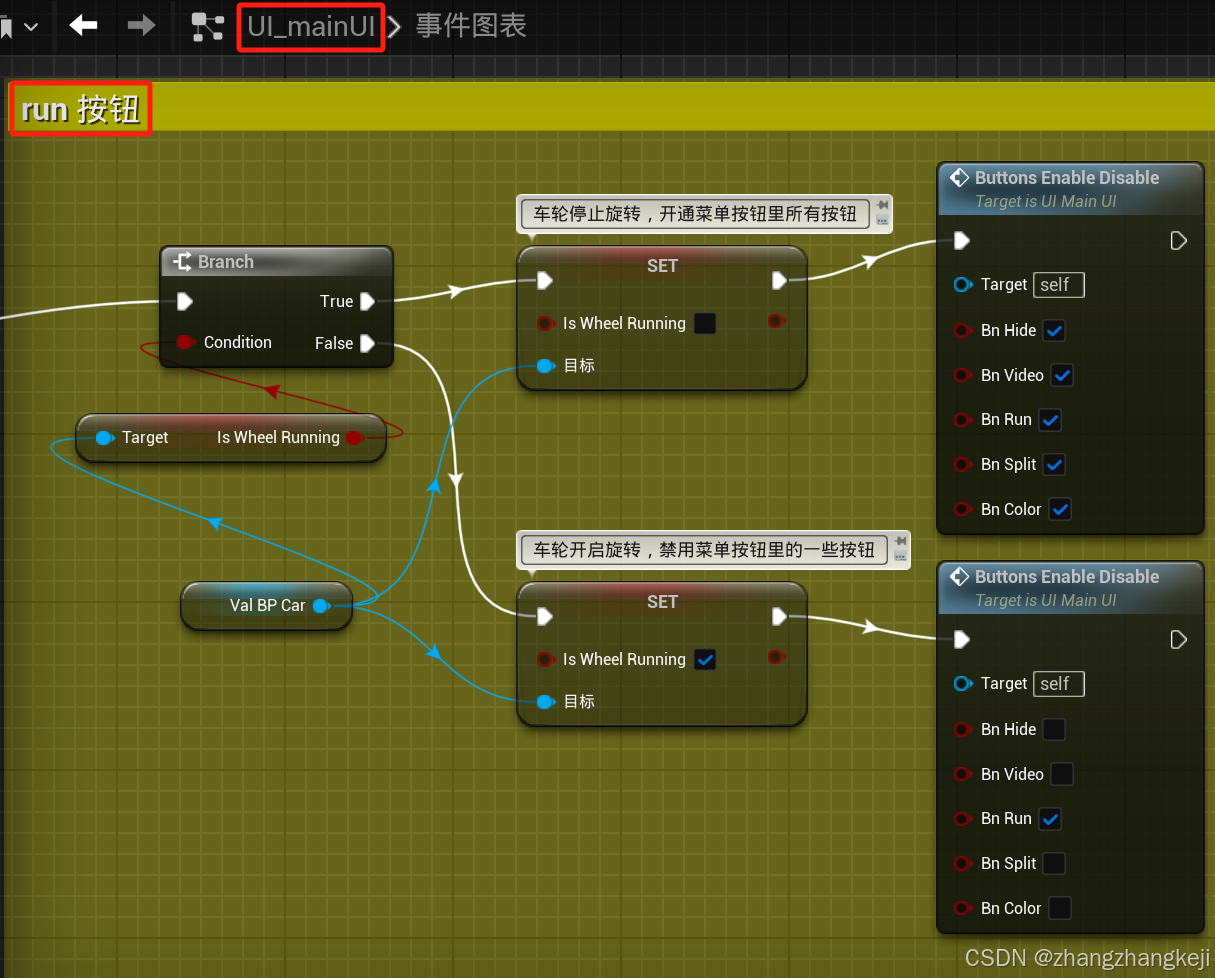Check Bn Split in lower function node
Screen dimensions: 1215x978
(x=1054, y=863)
